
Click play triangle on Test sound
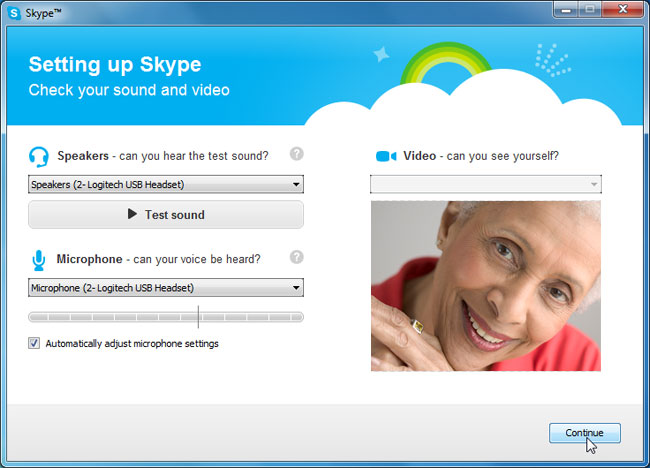[x=132, y=214]
